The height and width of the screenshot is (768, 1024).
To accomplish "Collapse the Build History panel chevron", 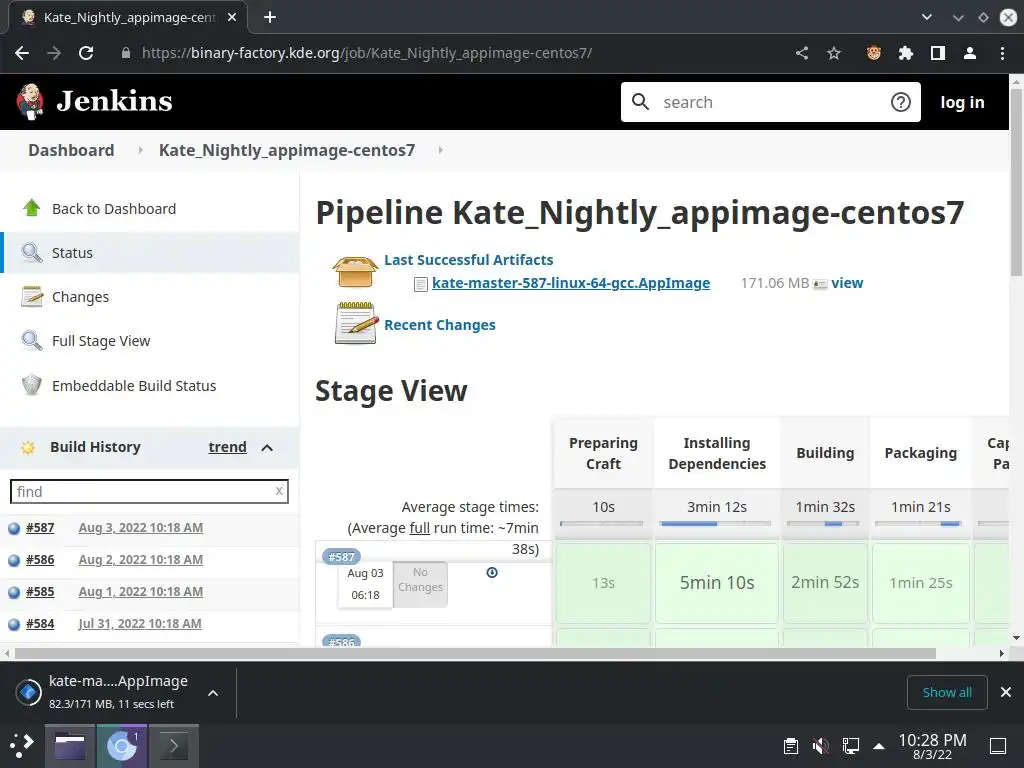I will pyautogui.click(x=267, y=447).
